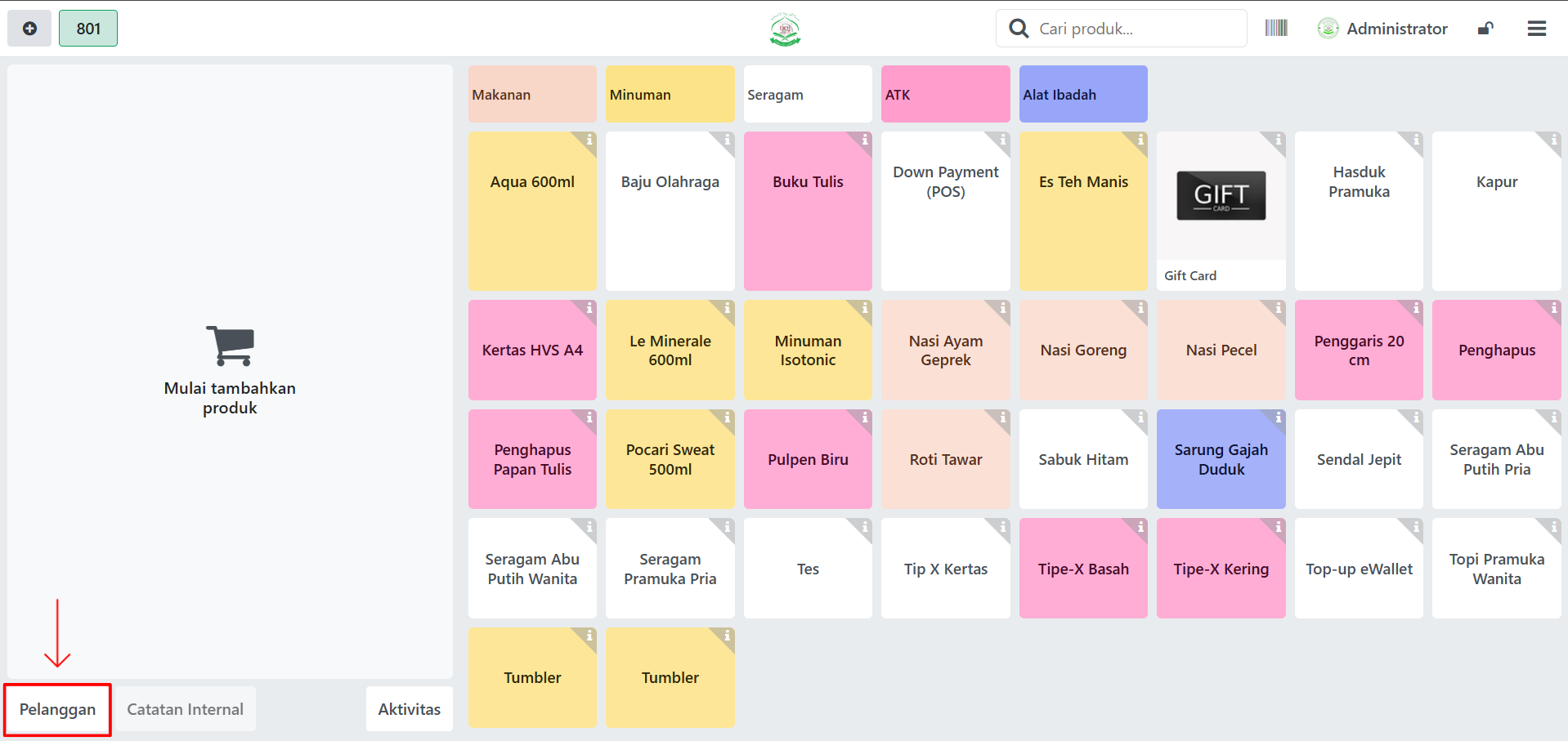Click the barcode scanner icon
The height and width of the screenshot is (741, 1568).
pyautogui.click(x=1275, y=29)
